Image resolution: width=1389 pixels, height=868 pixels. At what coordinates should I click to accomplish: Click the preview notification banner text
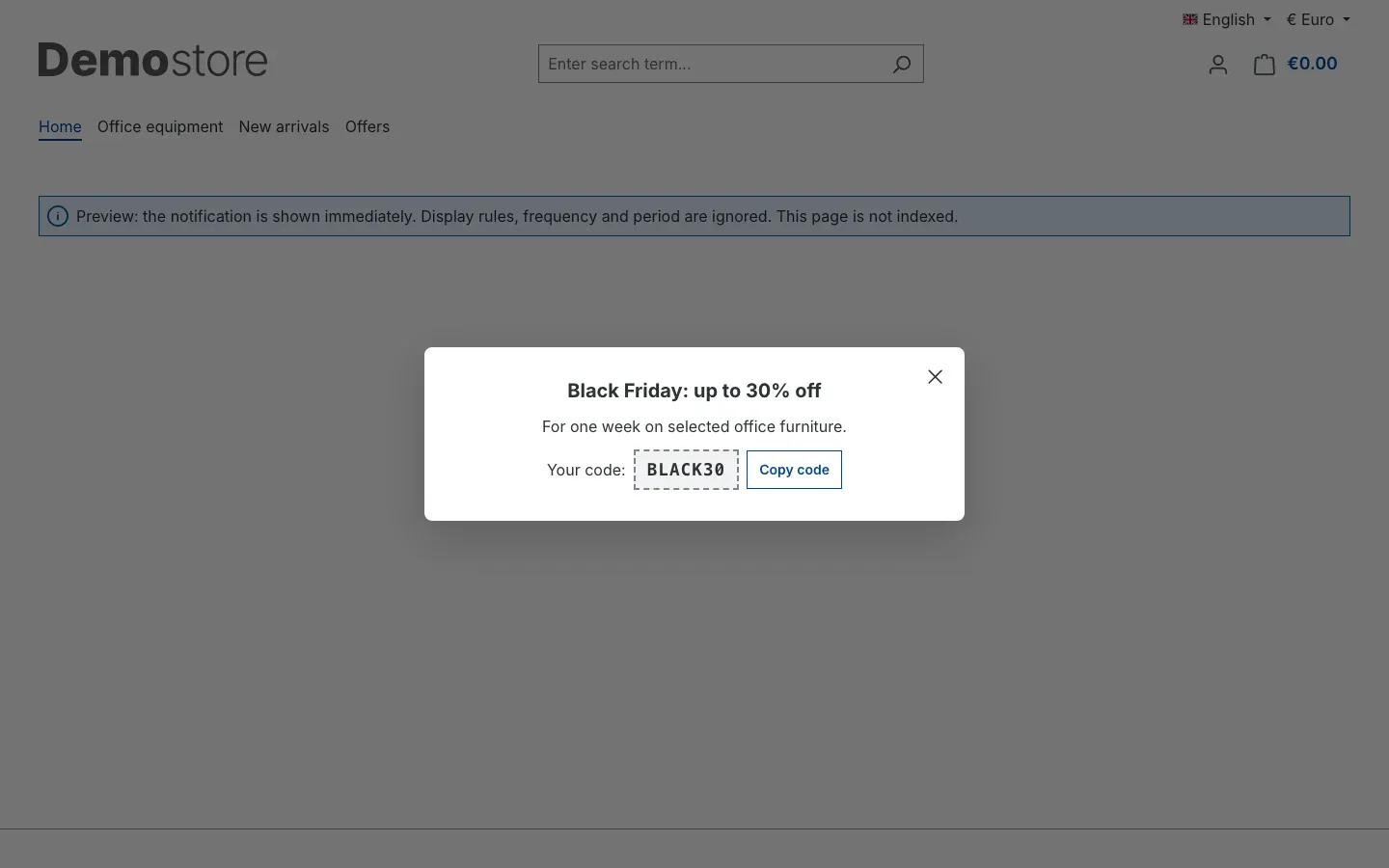tap(517, 216)
